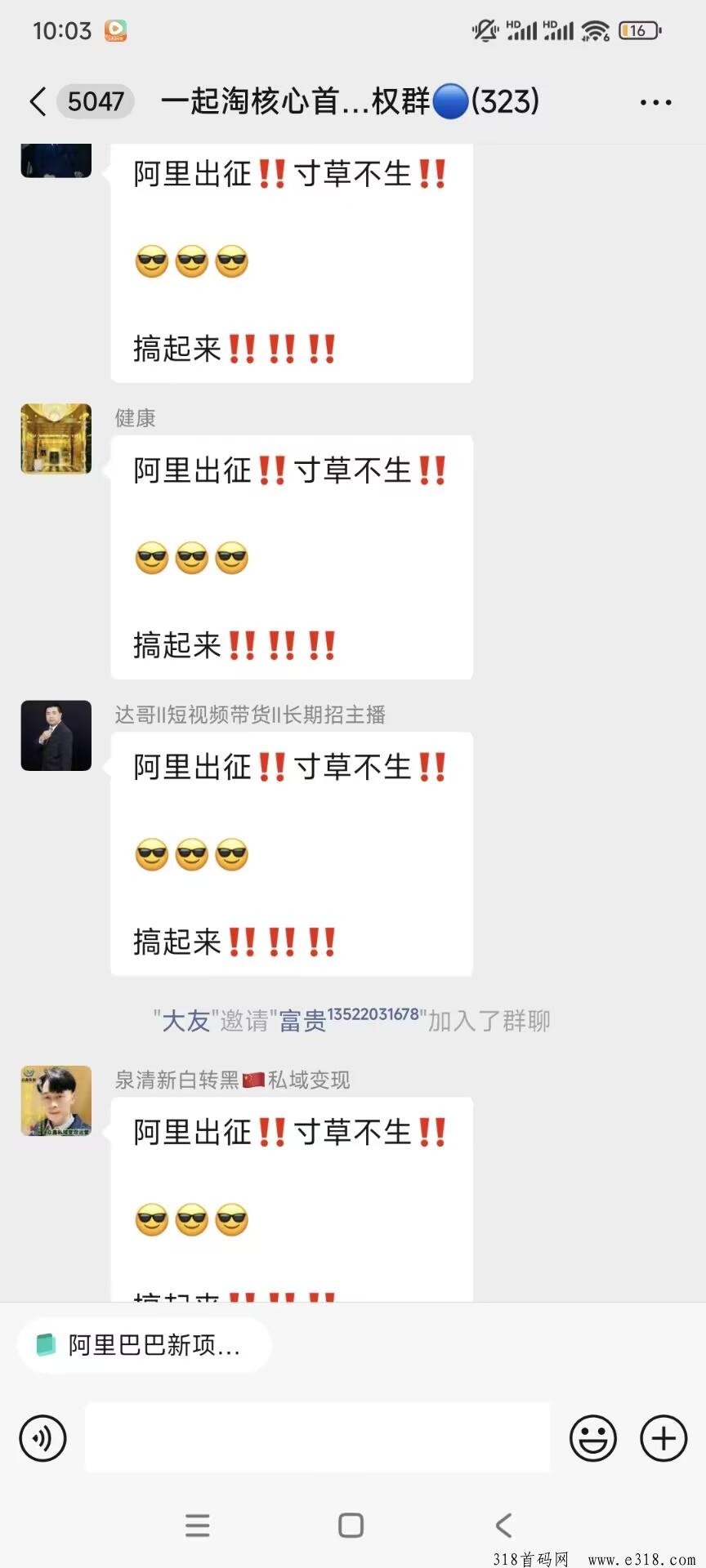Tap the message text input field

click(x=317, y=1438)
